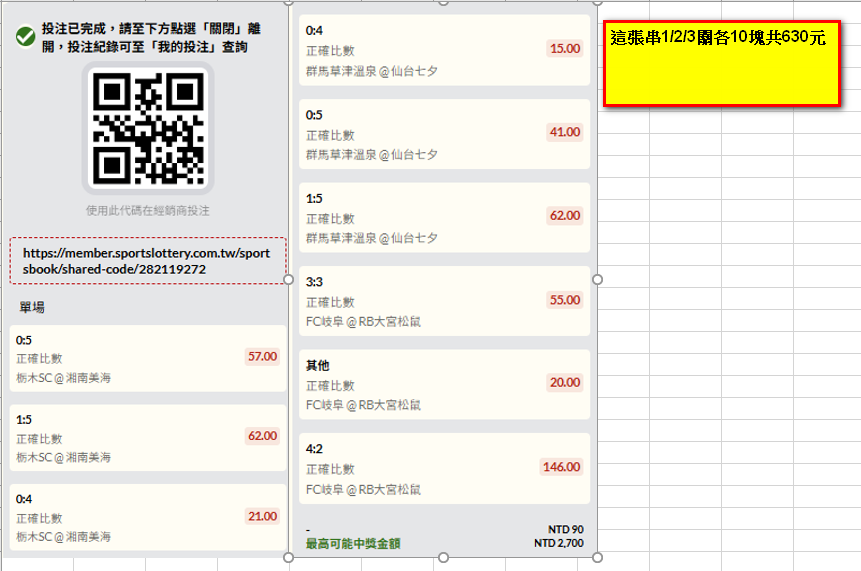Click the left-middle resize handle of picture
The height and width of the screenshot is (571, 861).
[289, 280]
